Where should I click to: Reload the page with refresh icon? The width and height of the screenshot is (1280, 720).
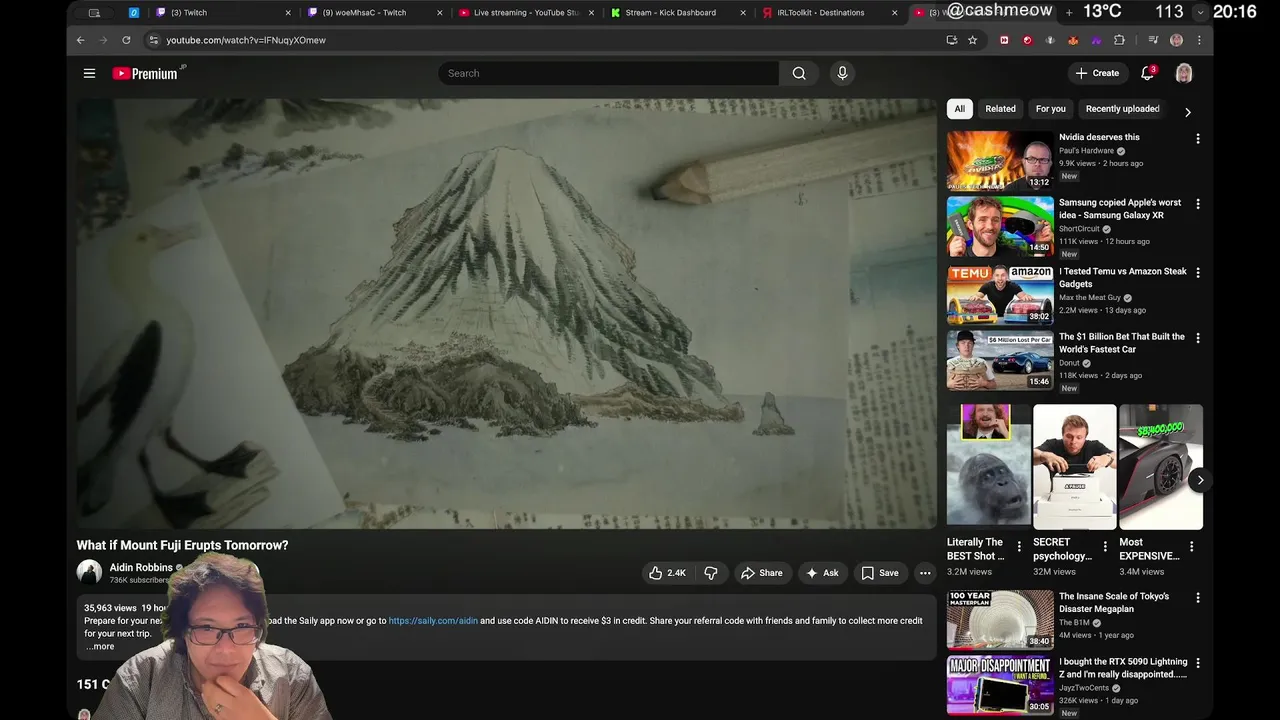[x=126, y=40]
